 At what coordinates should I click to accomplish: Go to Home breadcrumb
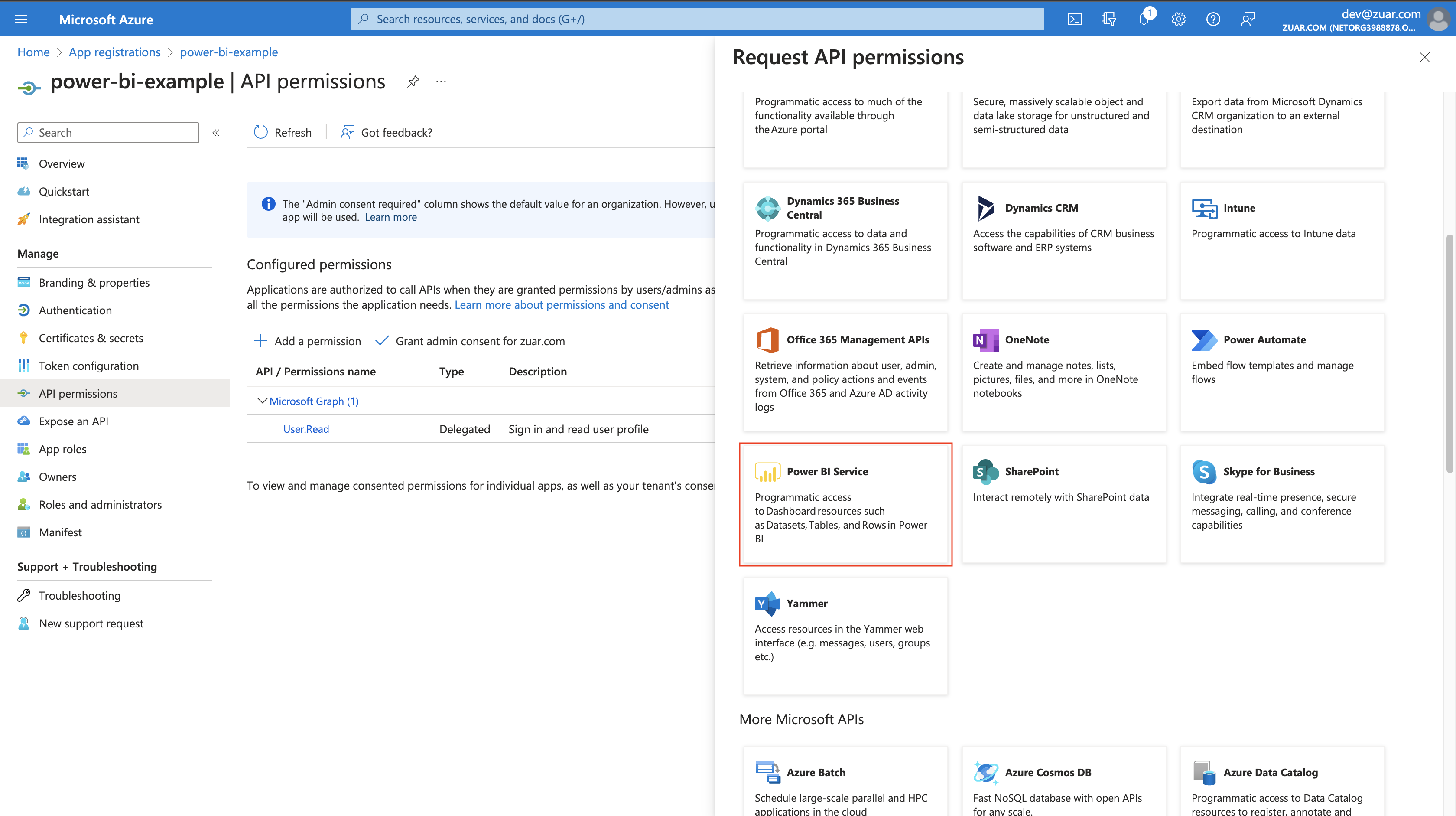click(x=33, y=52)
